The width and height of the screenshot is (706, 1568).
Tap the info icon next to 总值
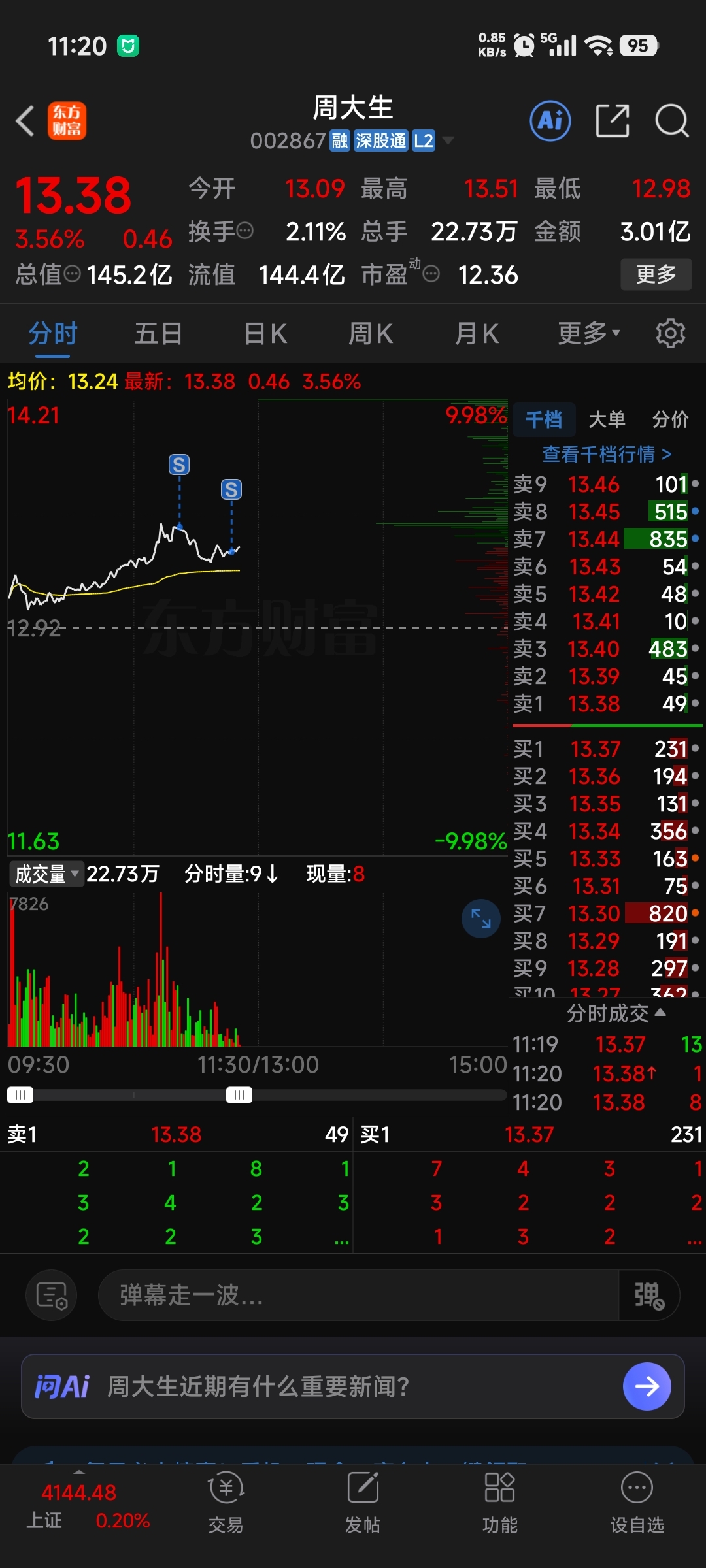72,274
